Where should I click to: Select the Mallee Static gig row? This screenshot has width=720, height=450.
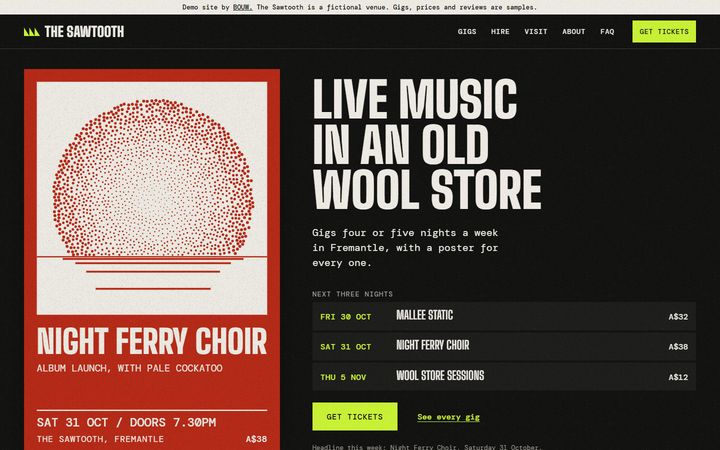coord(504,316)
